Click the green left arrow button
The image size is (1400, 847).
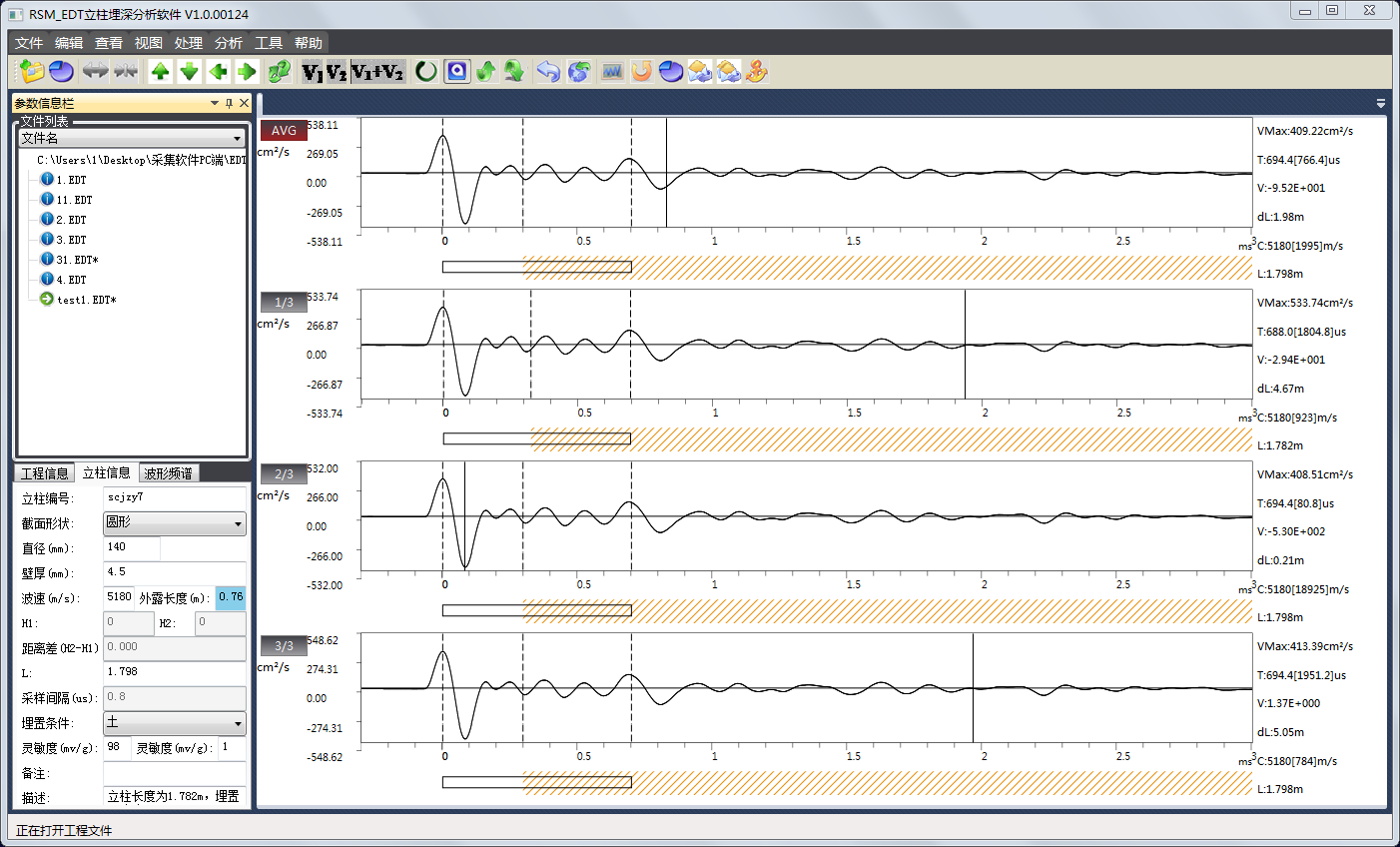219,71
